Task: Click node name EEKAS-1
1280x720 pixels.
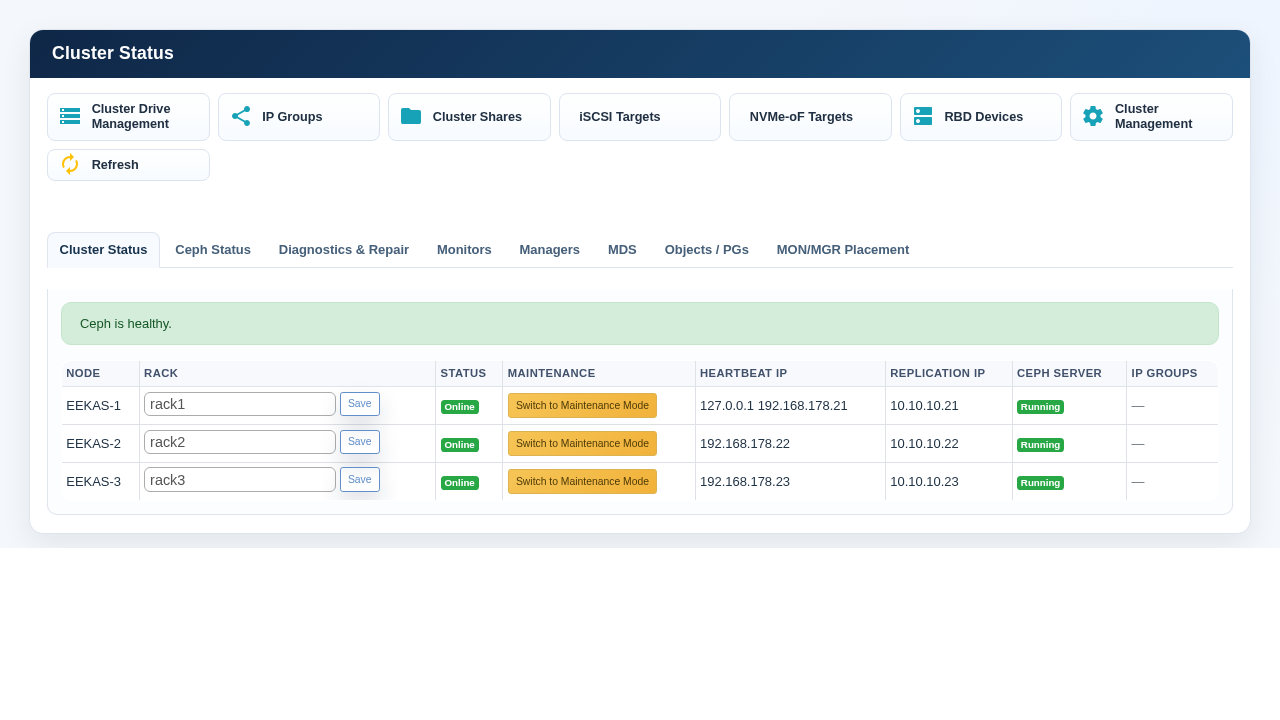Action: pos(94,406)
